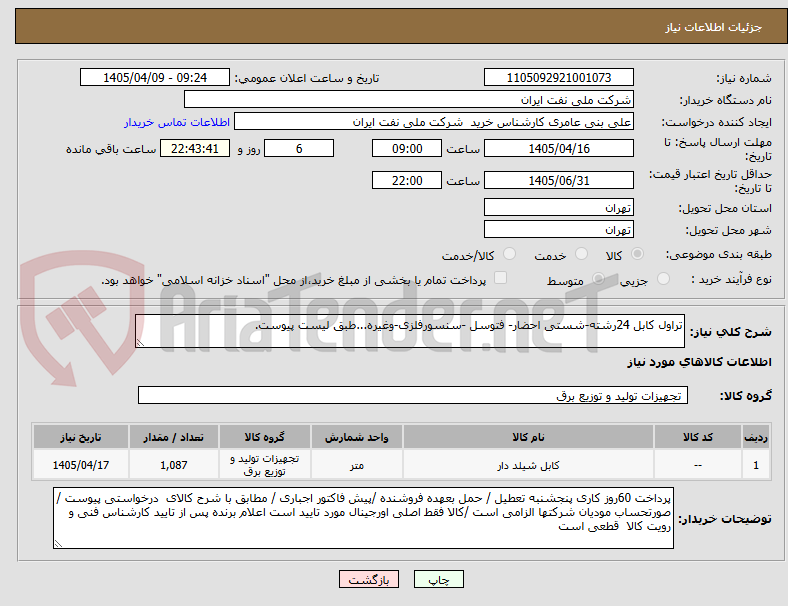Click the validity time field 22:00

[x=407, y=180]
